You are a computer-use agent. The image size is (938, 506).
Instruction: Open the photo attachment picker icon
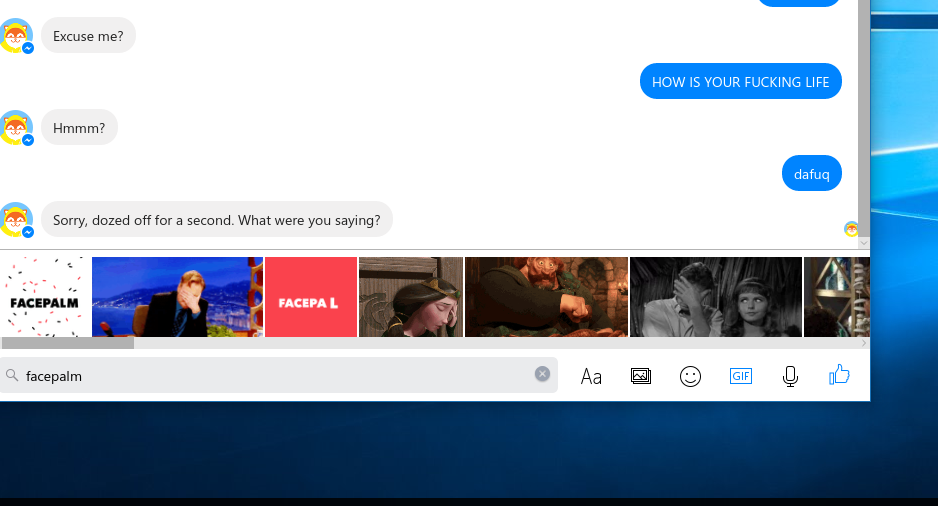[x=641, y=376]
